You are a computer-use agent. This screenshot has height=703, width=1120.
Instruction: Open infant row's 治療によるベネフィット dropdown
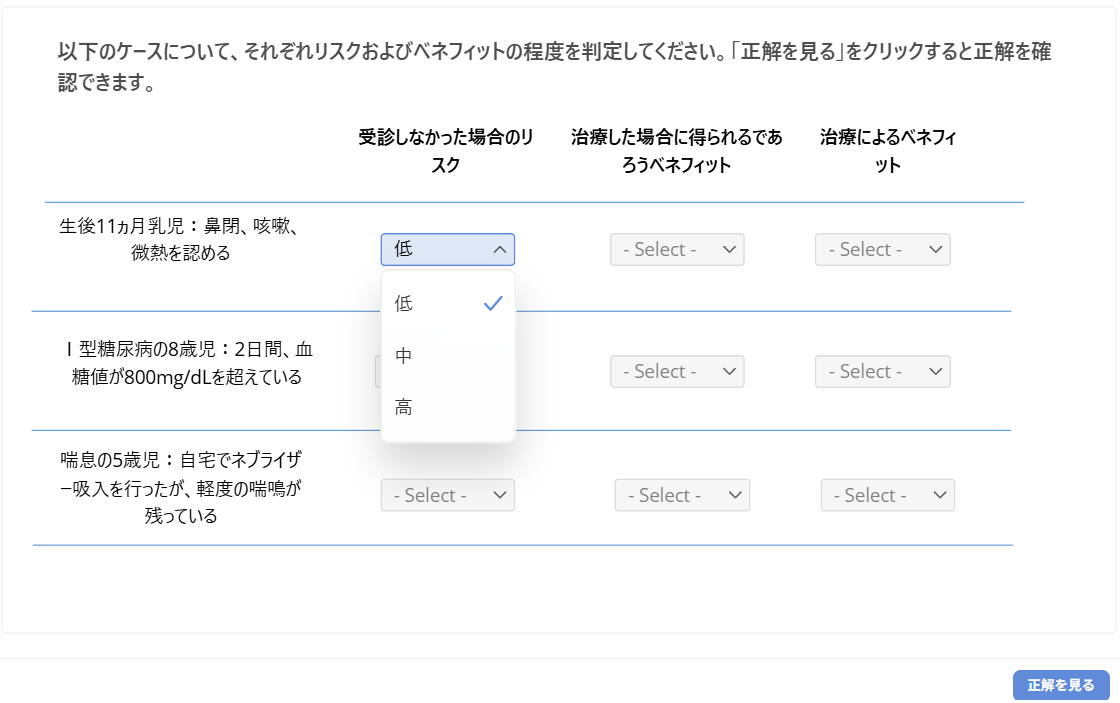coord(882,249)
